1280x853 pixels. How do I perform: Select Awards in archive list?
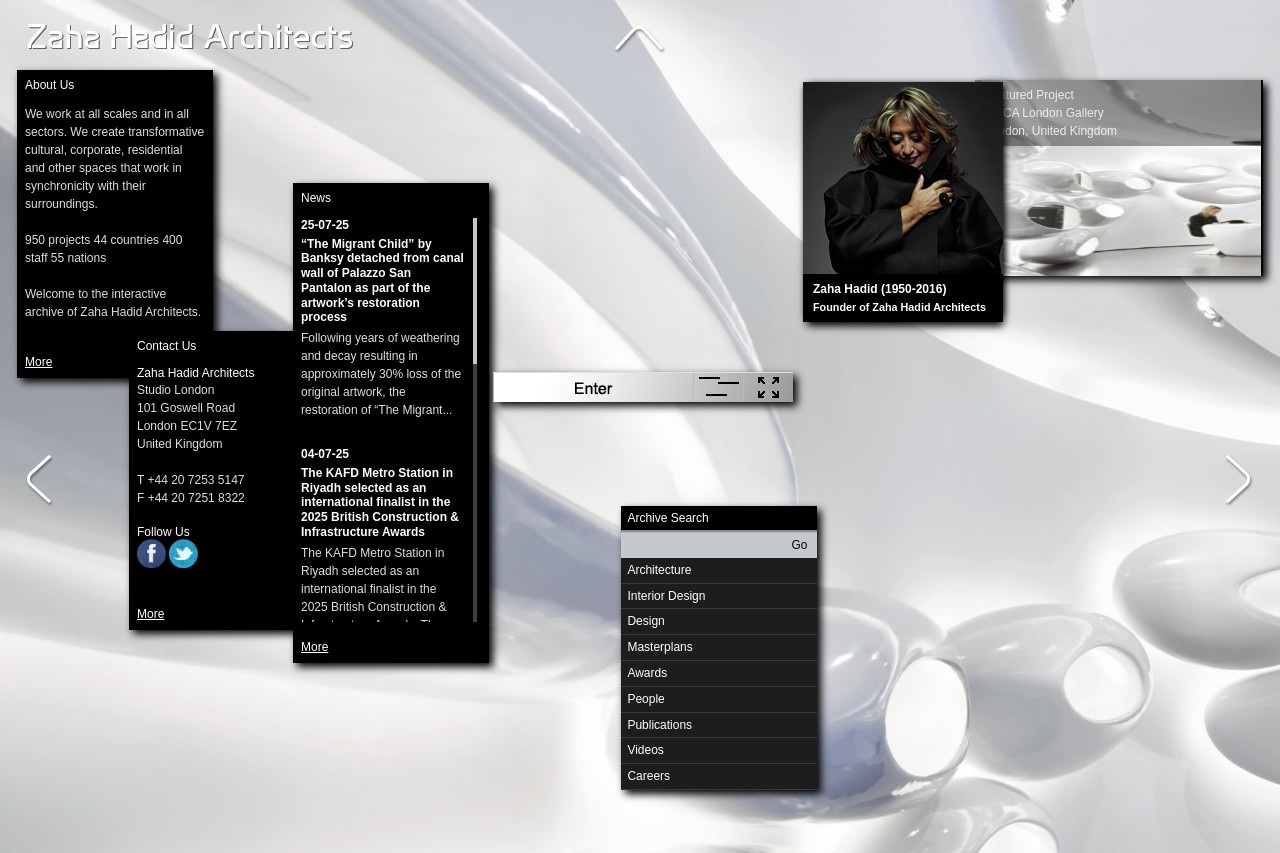click(x=719, y=673)
